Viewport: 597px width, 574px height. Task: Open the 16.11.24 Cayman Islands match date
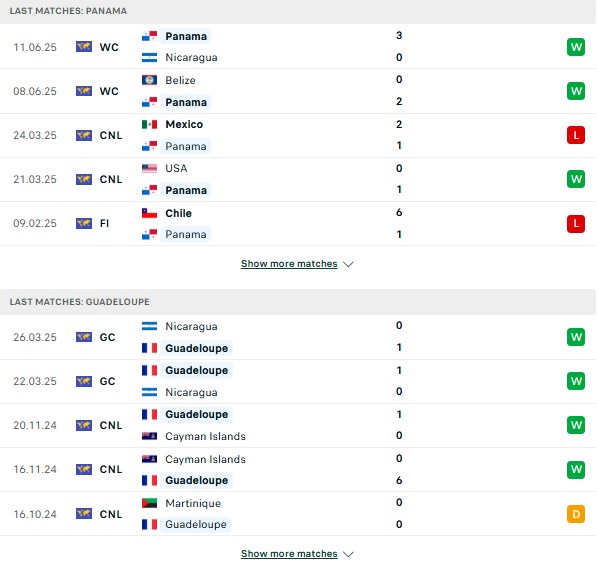pos(35,469)
